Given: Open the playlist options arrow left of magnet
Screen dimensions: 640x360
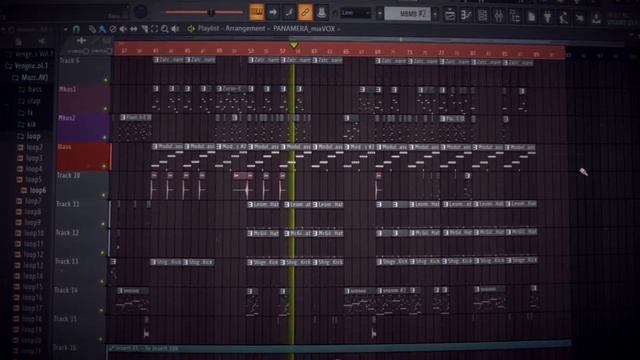Looking at the screenshot, I should click(65, 29).
